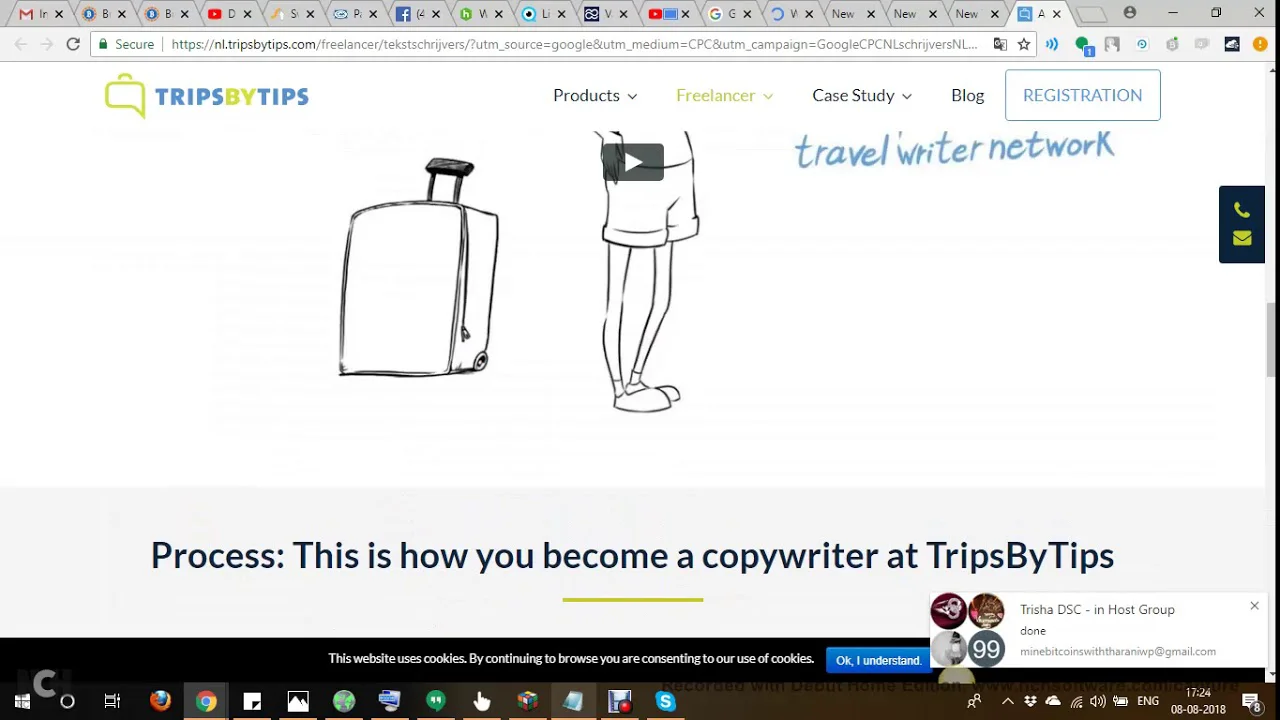Switch to Google Chrome on the taskbar

tap(206, 702)
